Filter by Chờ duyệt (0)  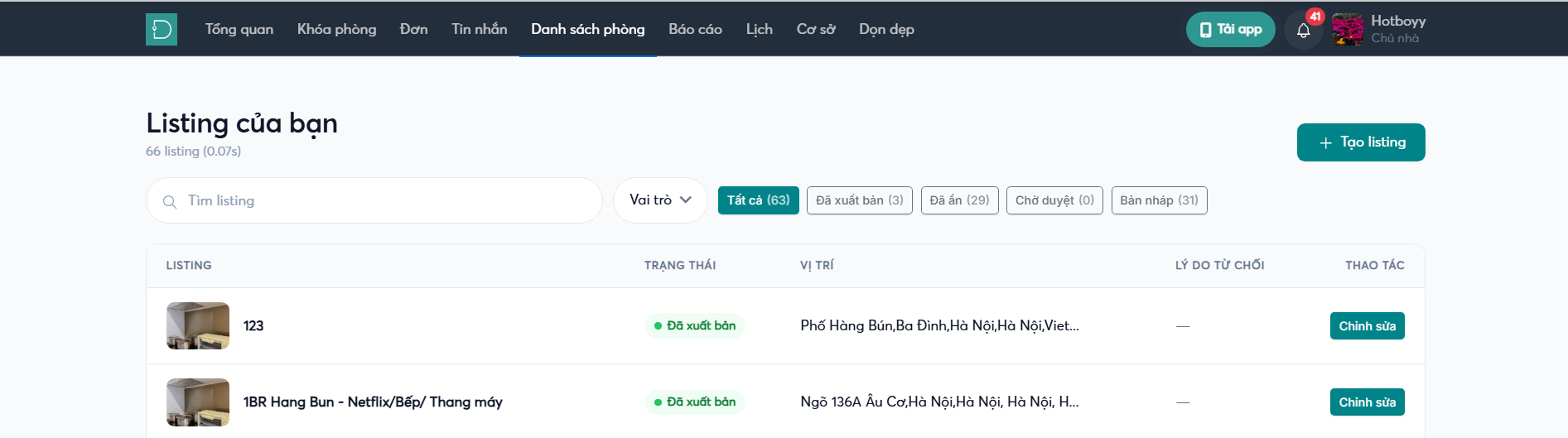coord(1054,200)
